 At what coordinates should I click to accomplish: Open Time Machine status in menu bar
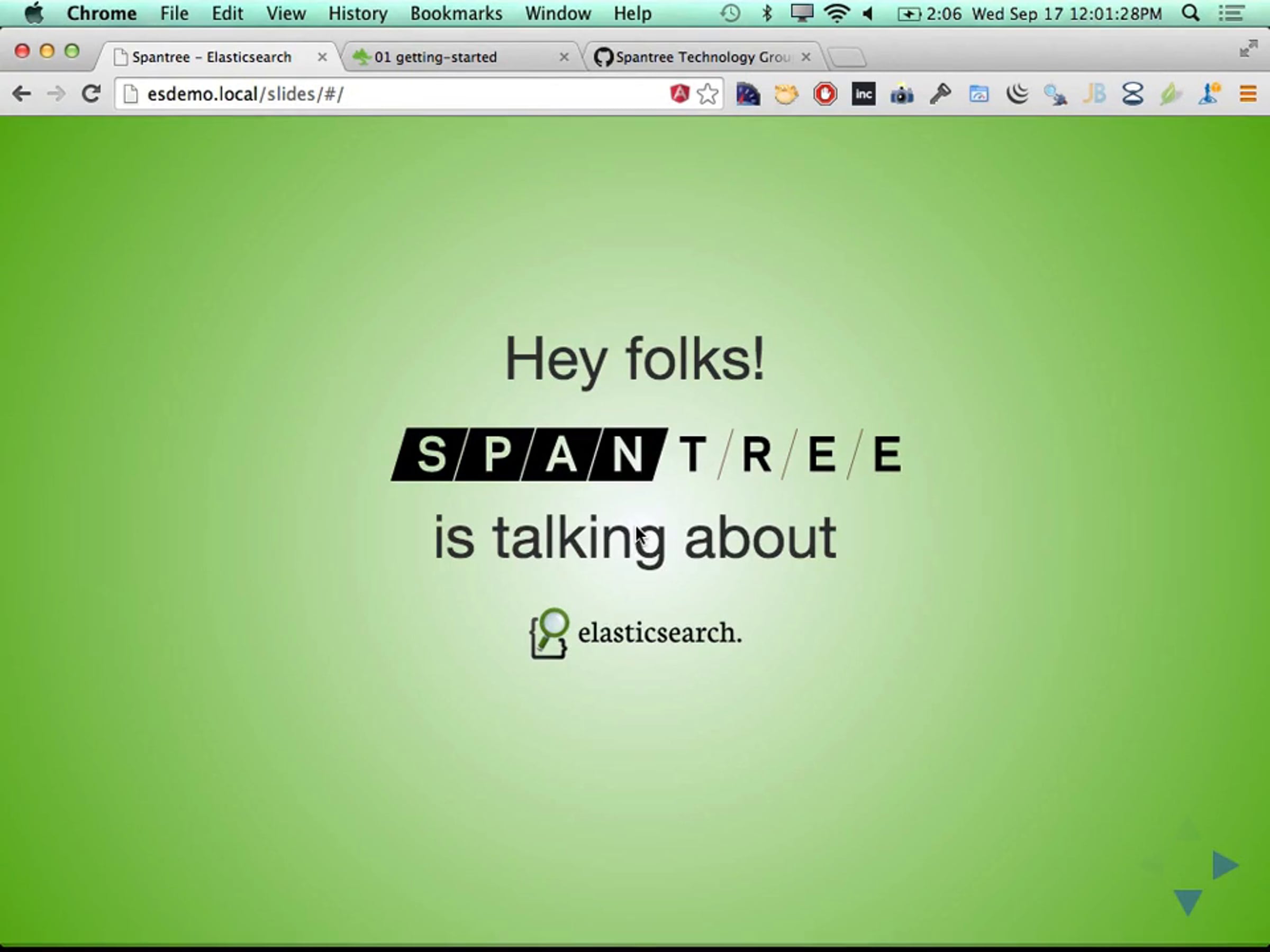[x=730, y=13]
